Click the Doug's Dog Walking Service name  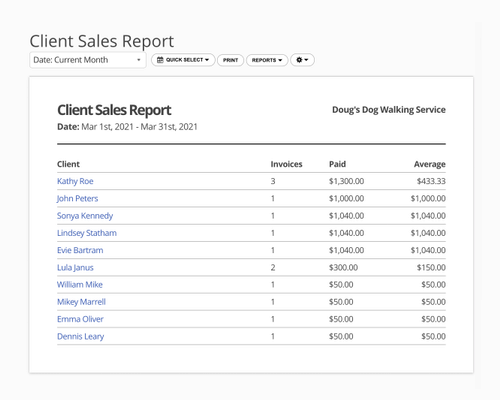coord(389,110)
